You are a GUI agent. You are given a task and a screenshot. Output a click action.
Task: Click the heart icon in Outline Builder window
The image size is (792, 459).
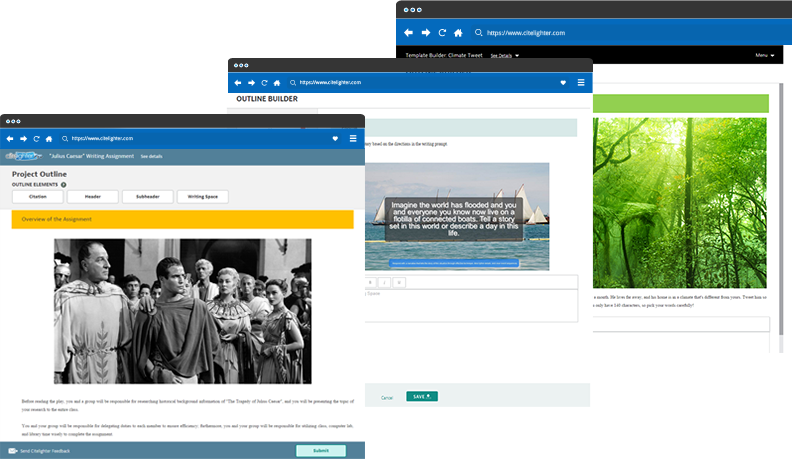563,82
